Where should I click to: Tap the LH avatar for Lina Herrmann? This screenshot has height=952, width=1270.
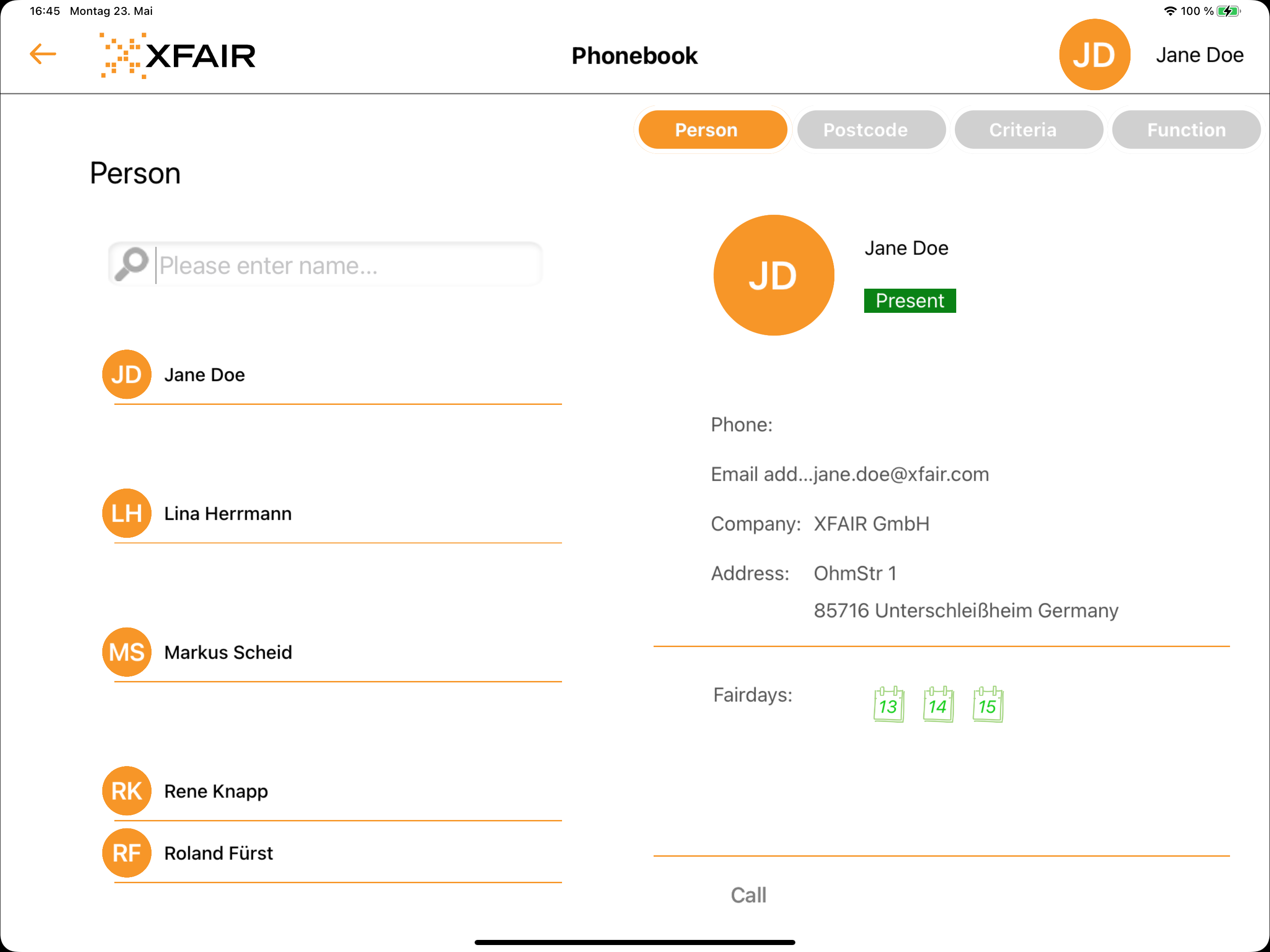coord(127,513)
